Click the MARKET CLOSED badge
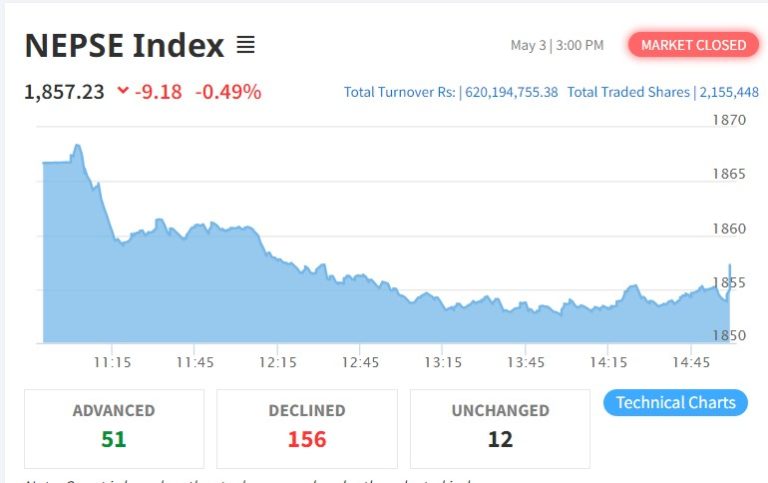Image resolution: width=768 pixels, height=483 pixels. (x=693, y=45)
